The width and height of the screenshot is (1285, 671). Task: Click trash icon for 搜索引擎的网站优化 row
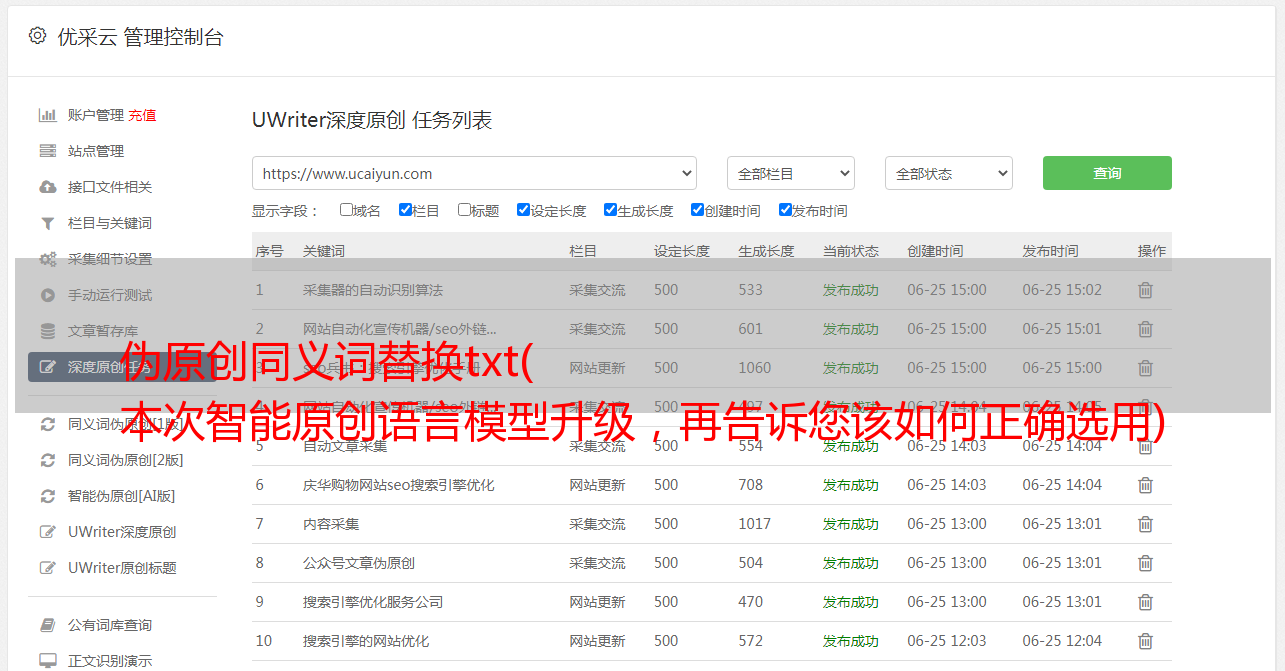pos(1145,641)
